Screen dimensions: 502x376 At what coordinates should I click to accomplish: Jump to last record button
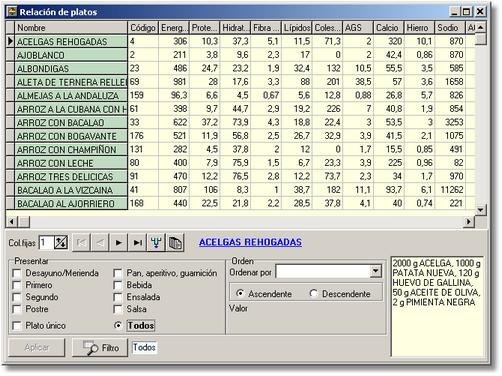[137, 242]
